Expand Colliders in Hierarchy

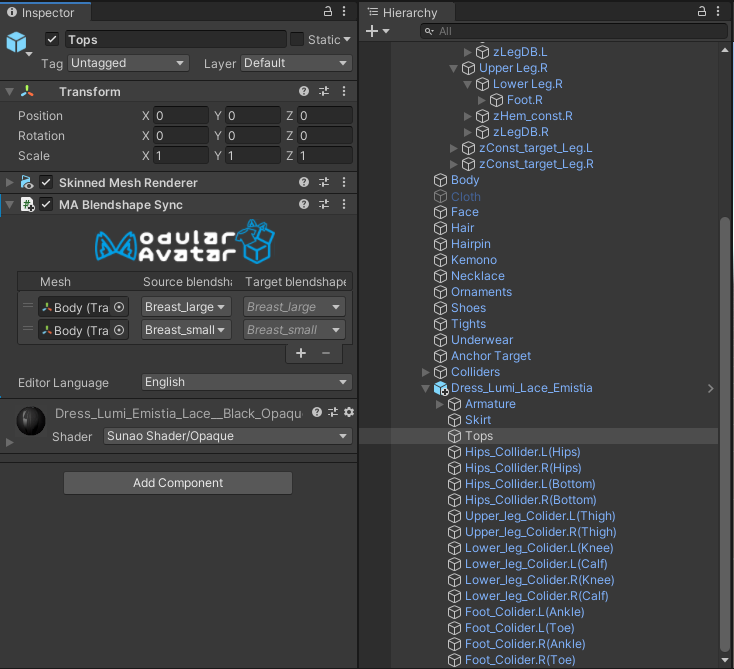pos(426,372)
